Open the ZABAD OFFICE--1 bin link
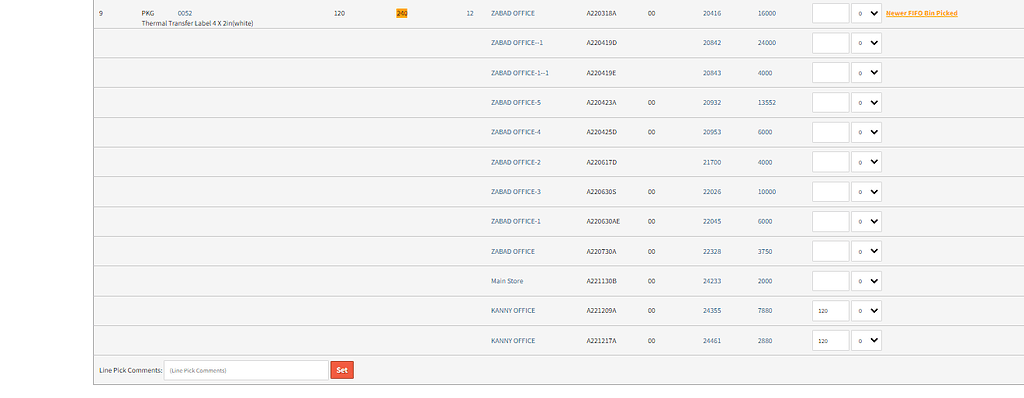 coord(517,42)
